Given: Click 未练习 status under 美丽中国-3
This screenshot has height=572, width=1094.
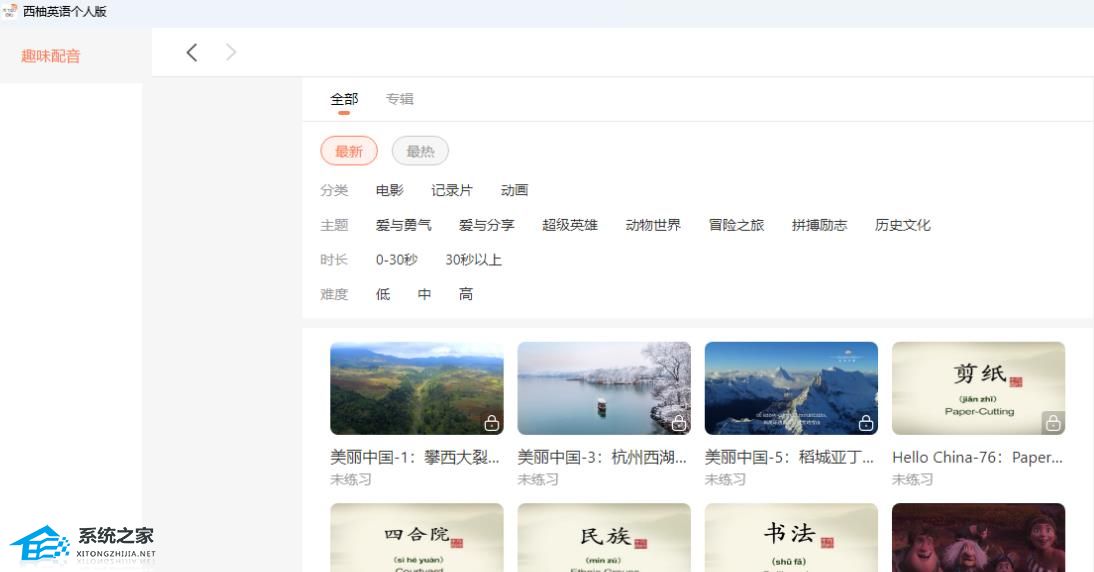Looking at the screenshot, I should point(538,480).
